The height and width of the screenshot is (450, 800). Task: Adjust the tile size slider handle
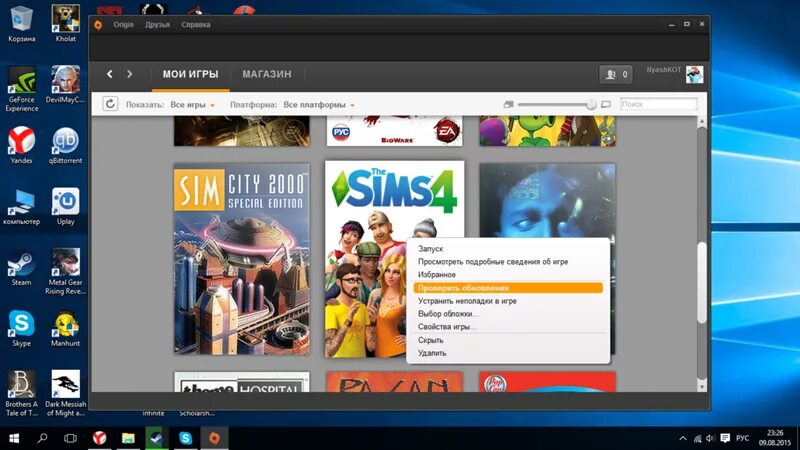[x=591, y=104]
